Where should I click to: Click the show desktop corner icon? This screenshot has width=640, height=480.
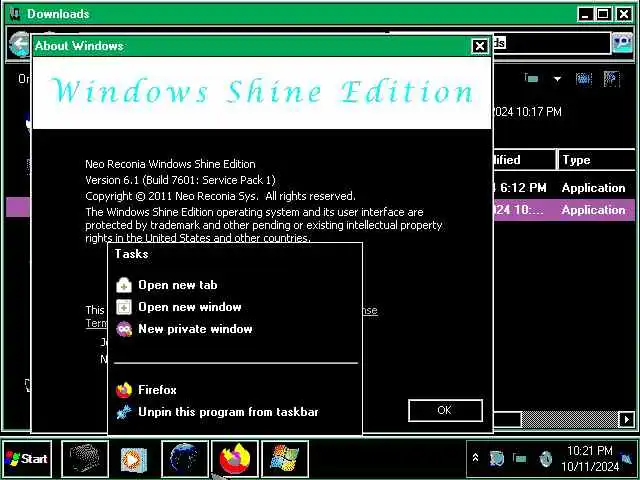click(627, 458)
